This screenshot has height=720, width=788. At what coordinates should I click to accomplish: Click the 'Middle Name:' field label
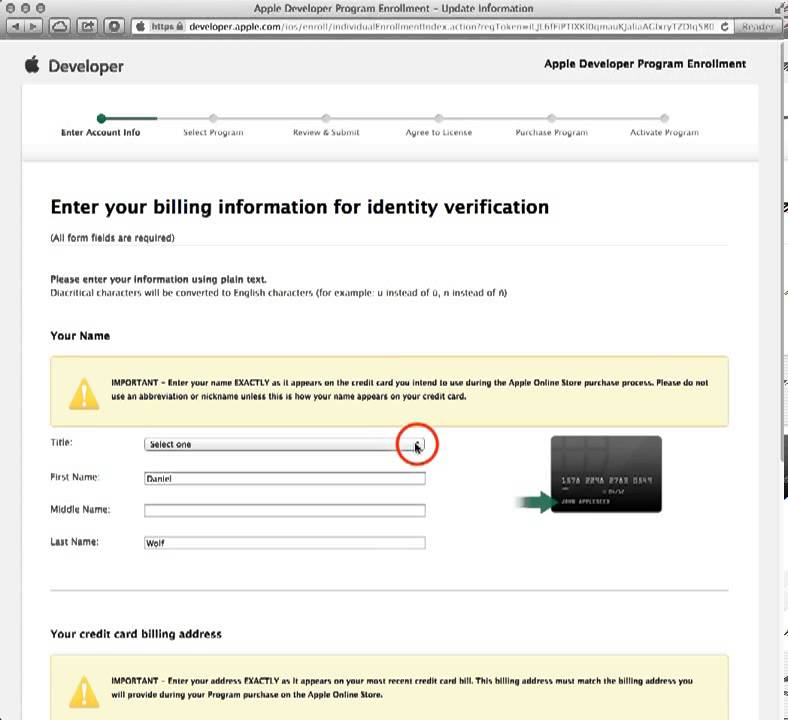[80, 509]
